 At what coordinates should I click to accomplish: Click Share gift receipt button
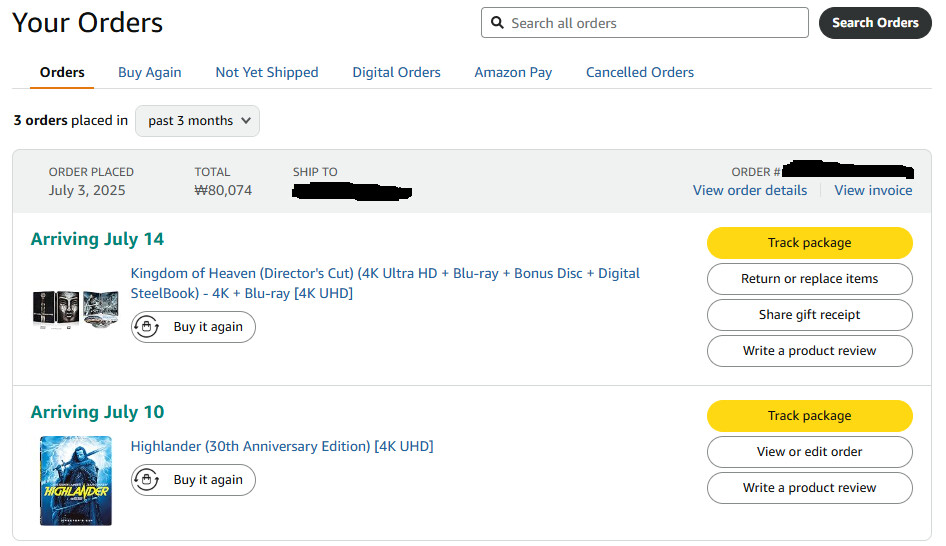click(x=809, y=315)
